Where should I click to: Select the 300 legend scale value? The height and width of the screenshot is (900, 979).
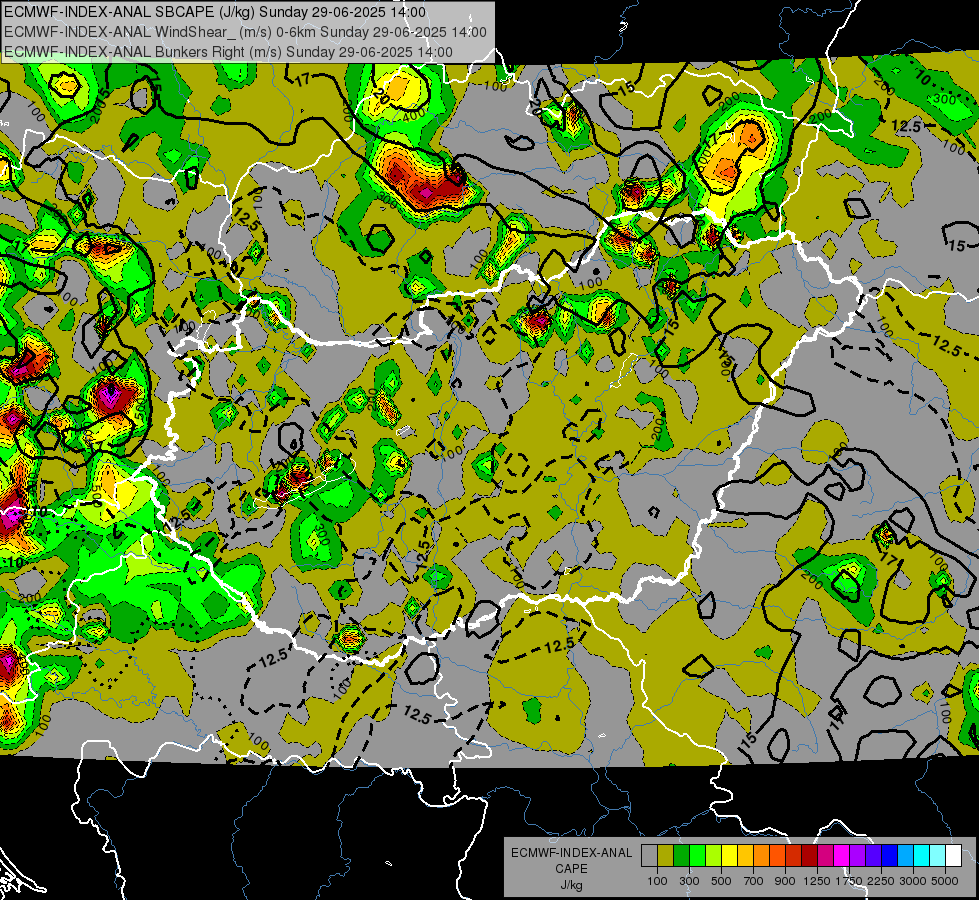689,881
